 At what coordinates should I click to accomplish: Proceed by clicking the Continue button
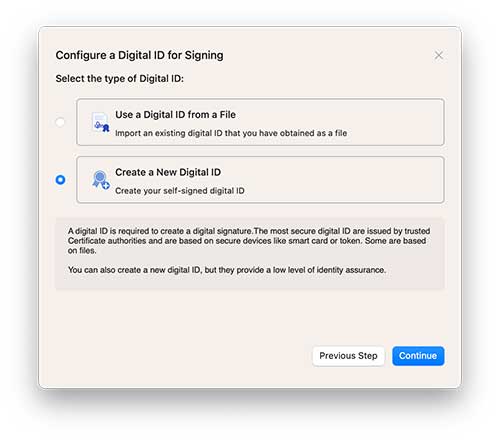tap(418, 356)
